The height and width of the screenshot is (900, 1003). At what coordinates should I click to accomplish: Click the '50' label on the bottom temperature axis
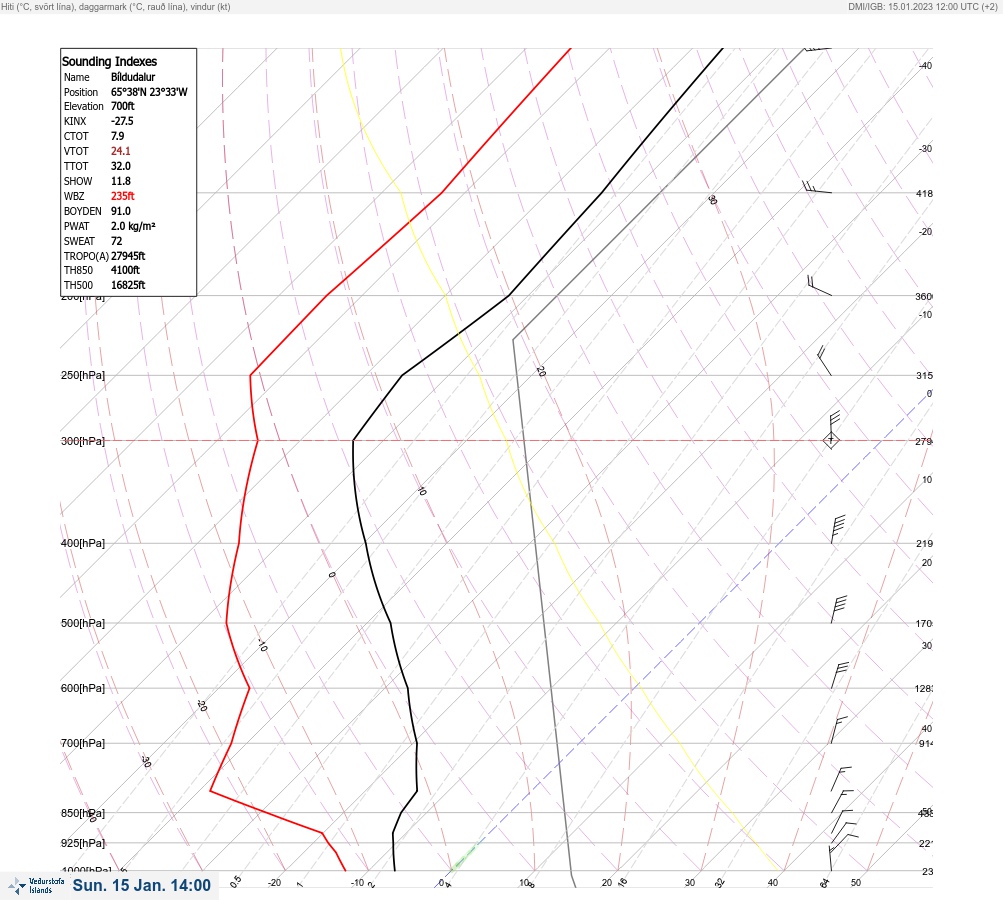pos(856,883)
